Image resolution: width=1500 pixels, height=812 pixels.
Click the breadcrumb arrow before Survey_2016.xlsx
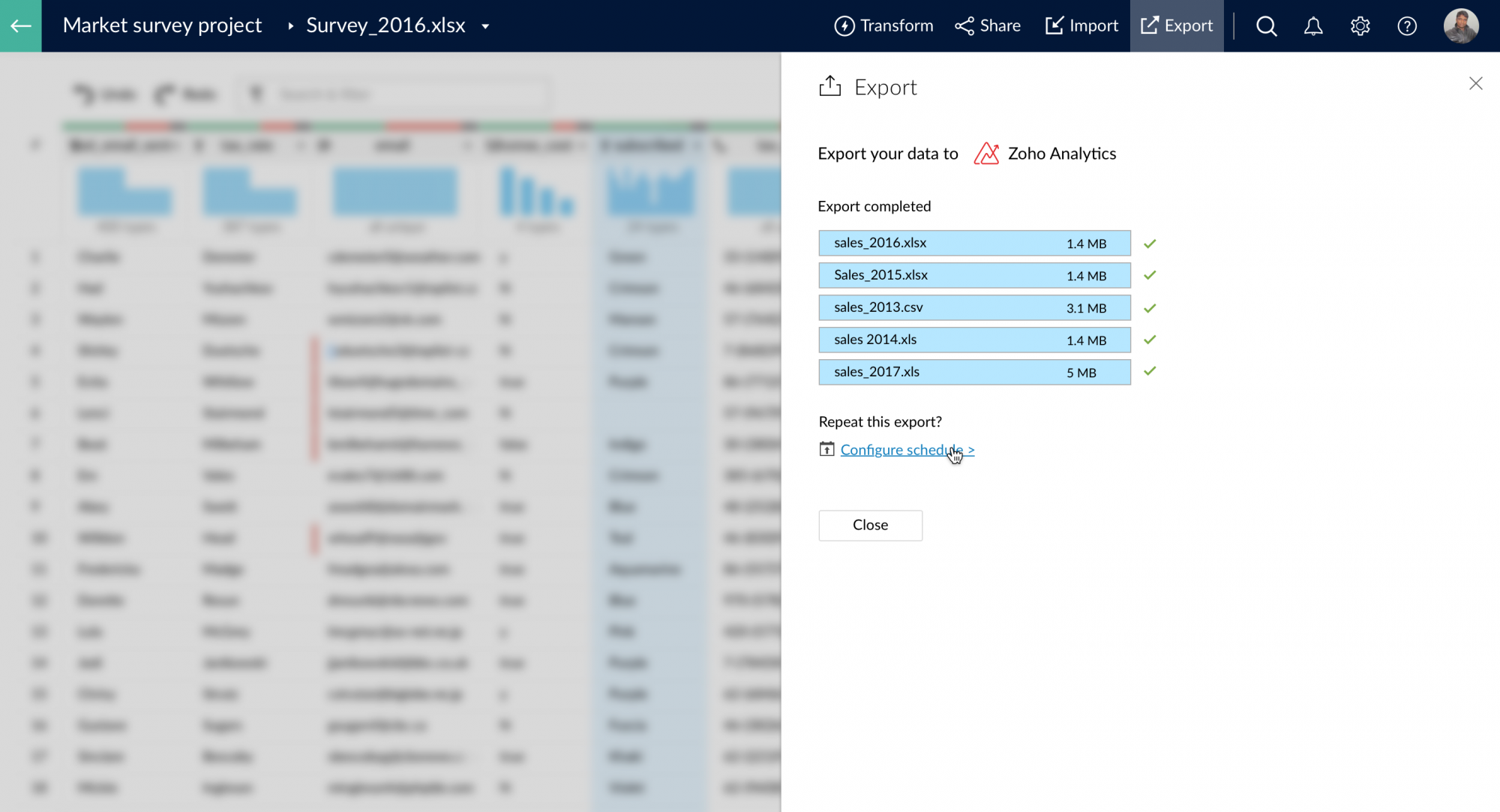(290, 26)
